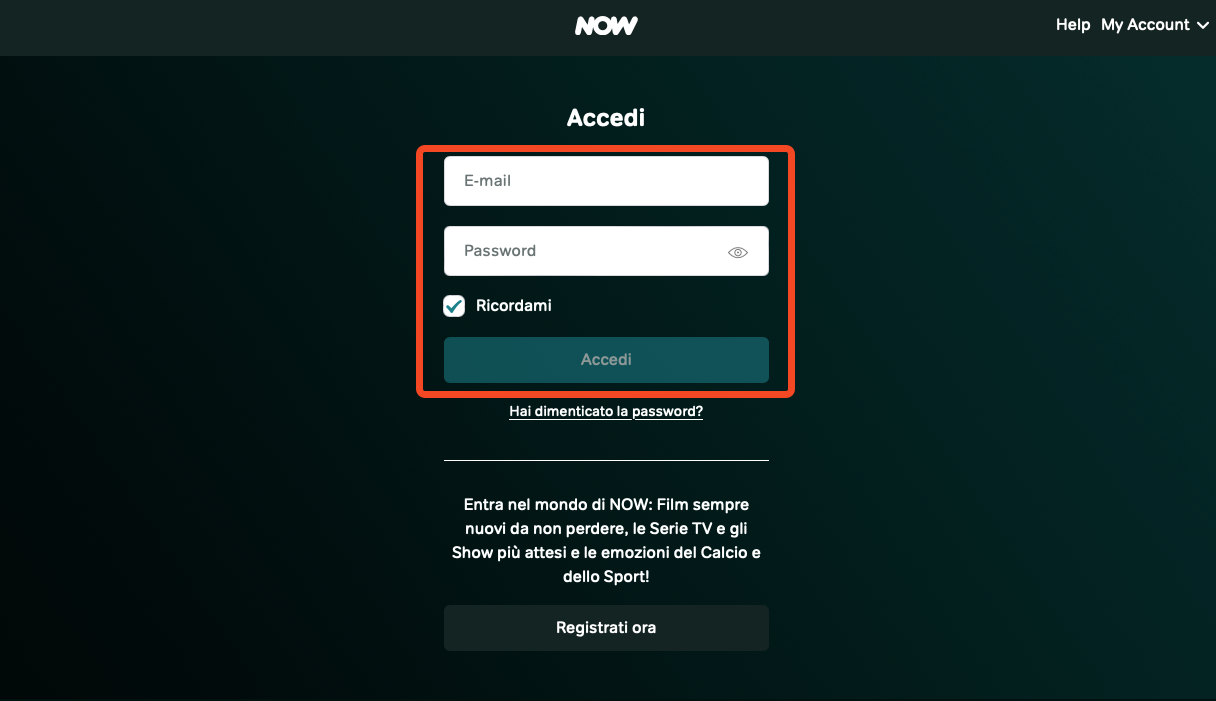
Task: Click the NOW logo in header
Action: click(x=606, y=25)
